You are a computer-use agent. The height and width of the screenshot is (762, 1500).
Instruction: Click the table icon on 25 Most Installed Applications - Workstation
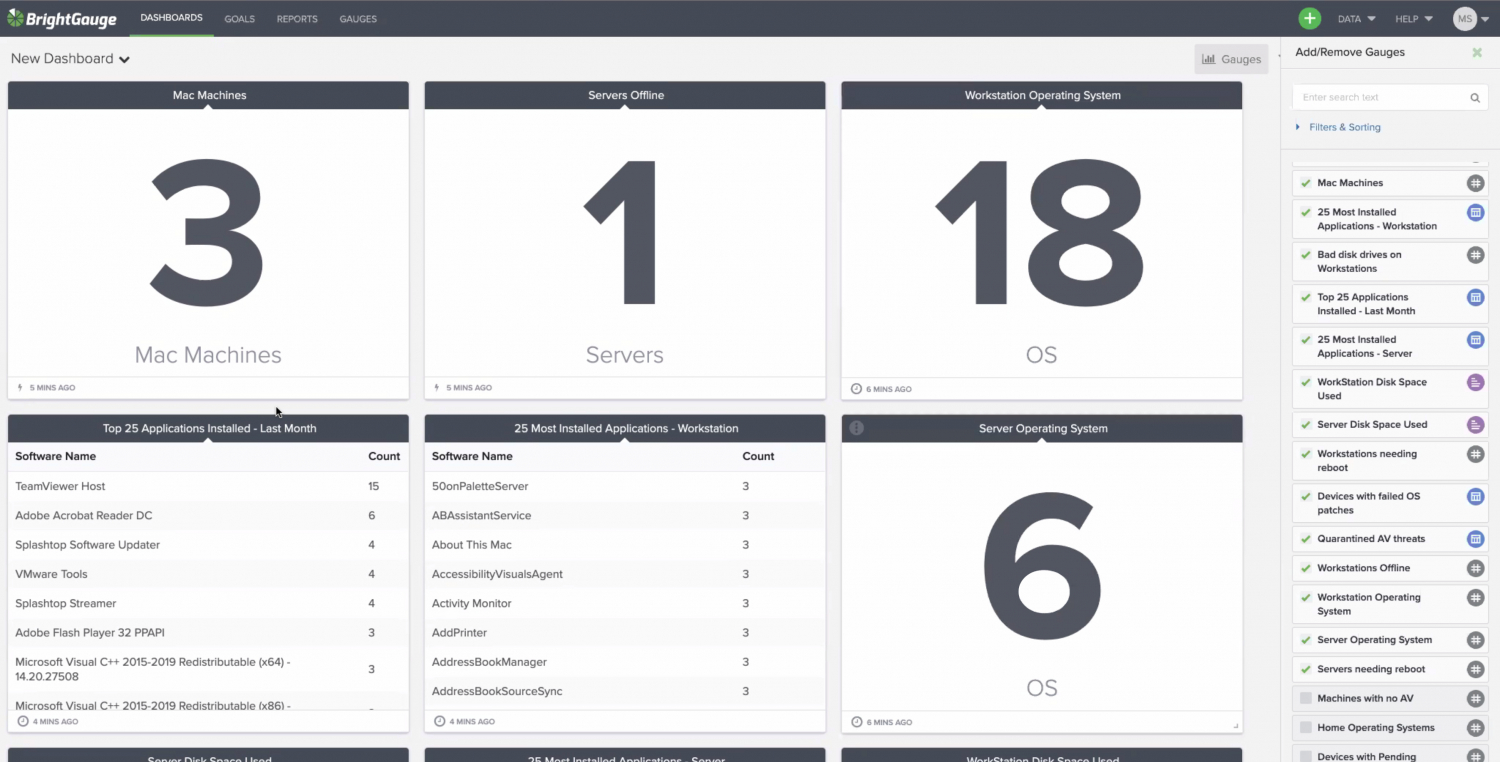[1475, 212]
